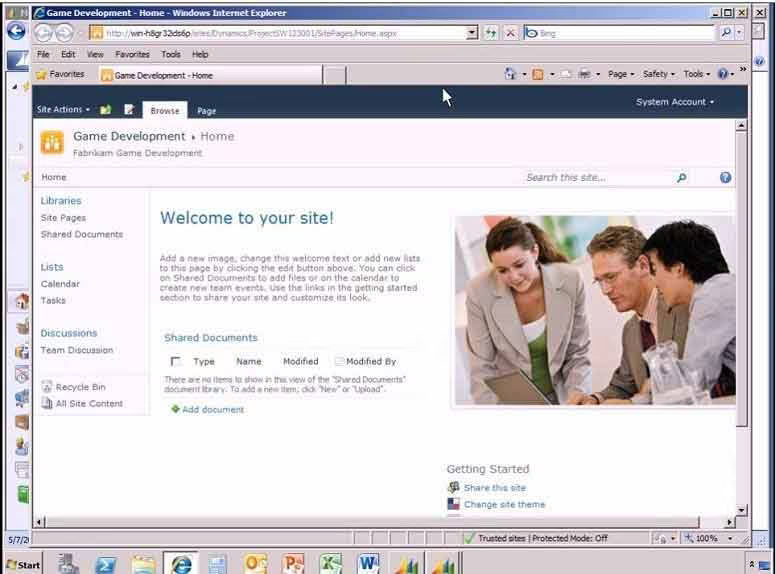Switch to the Browse ribbon tab
The image size is (775, 574).
[165, 110]
